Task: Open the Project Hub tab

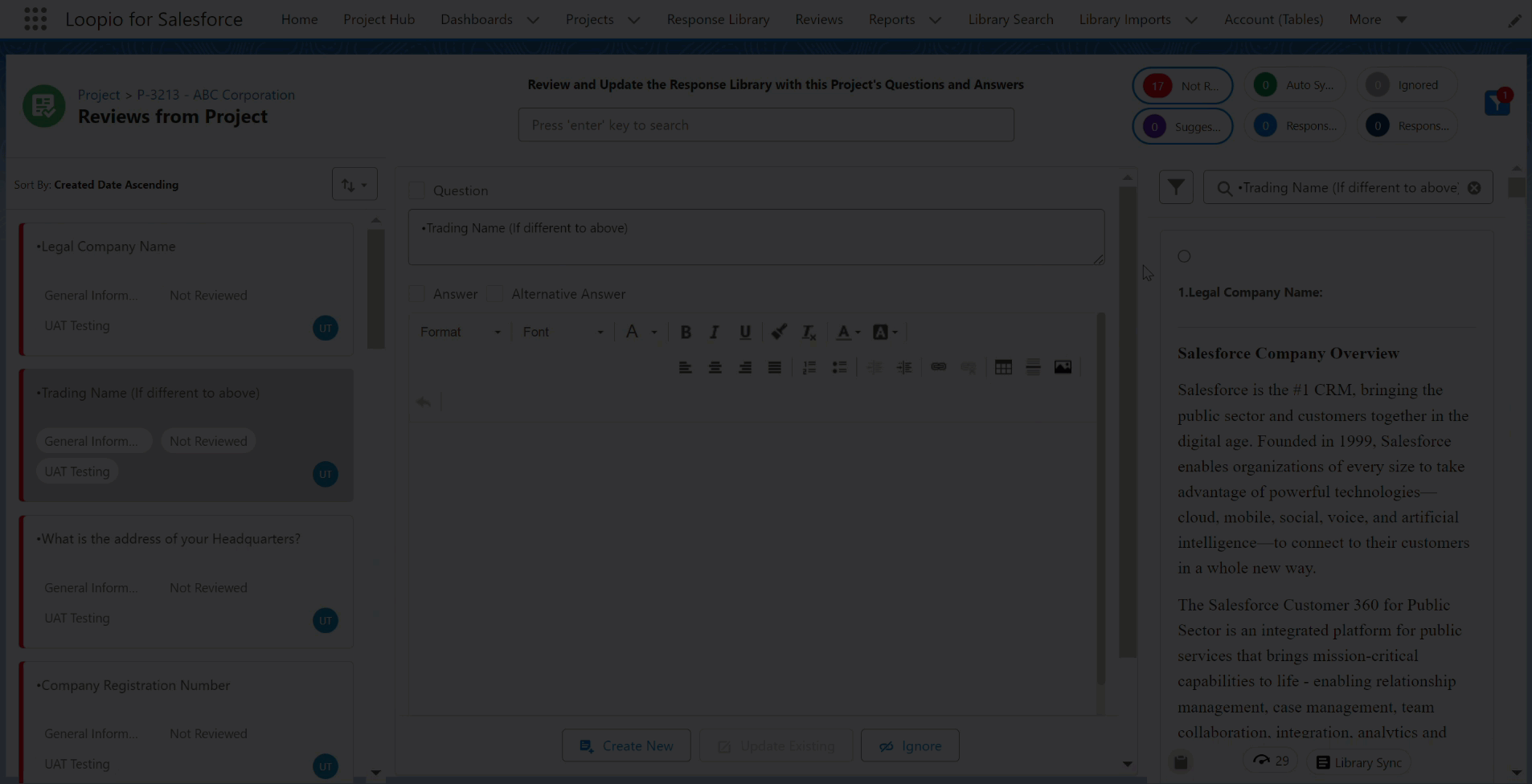Action: click(379, 19)
